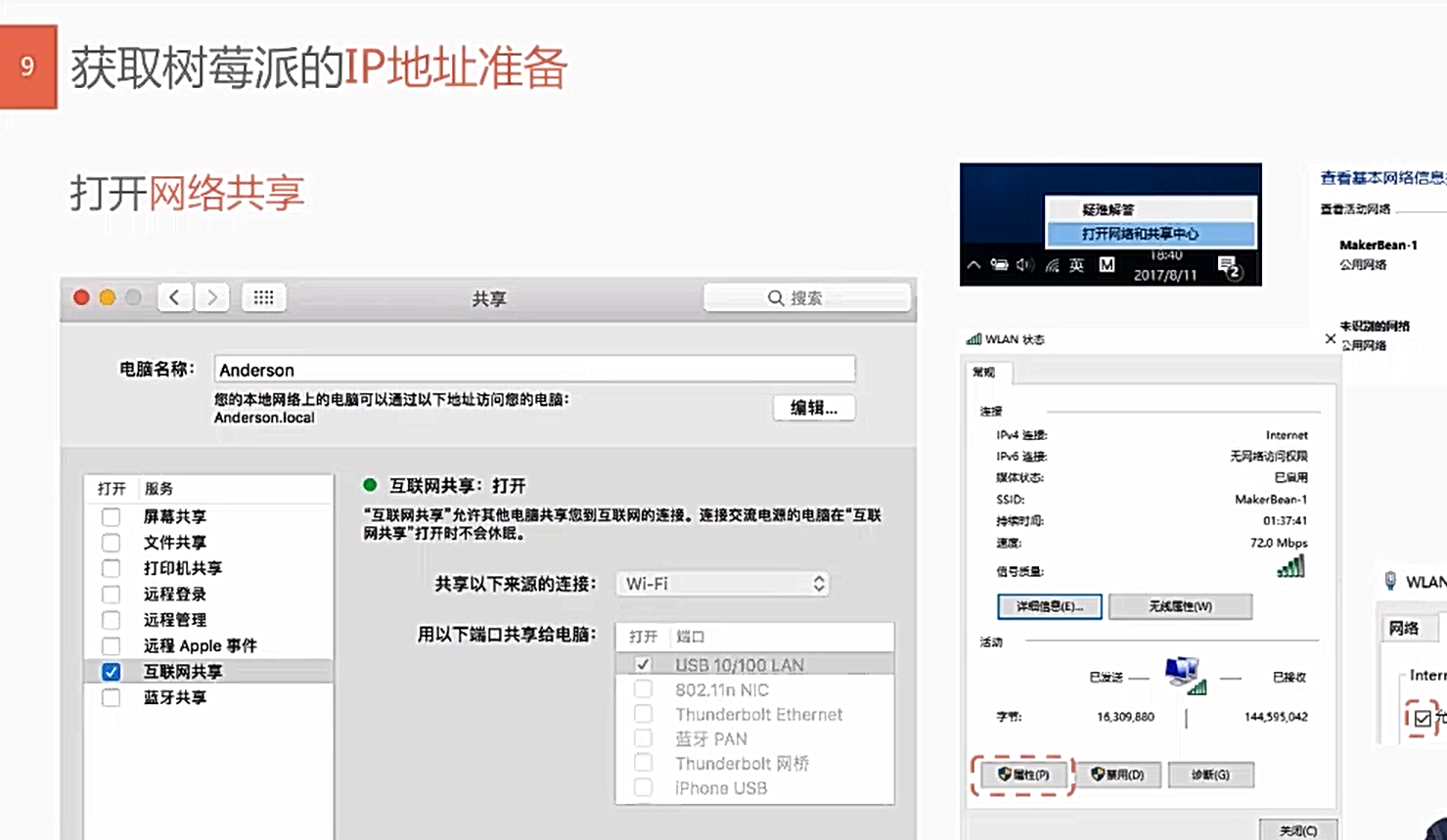Click the speaker volume icon in the taskbar
The image size is (1447, 840).
click(x=1024, y=265)
